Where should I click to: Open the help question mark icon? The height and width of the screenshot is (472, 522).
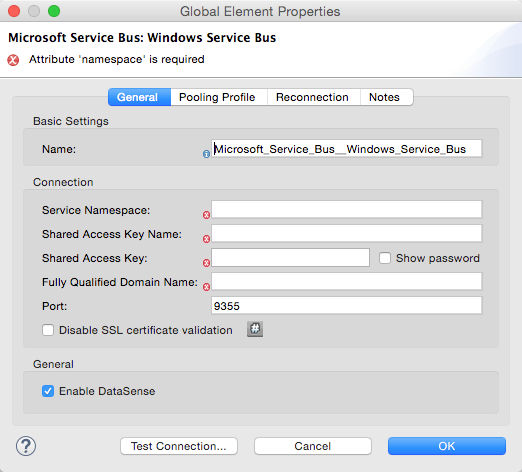click(26, 446)
